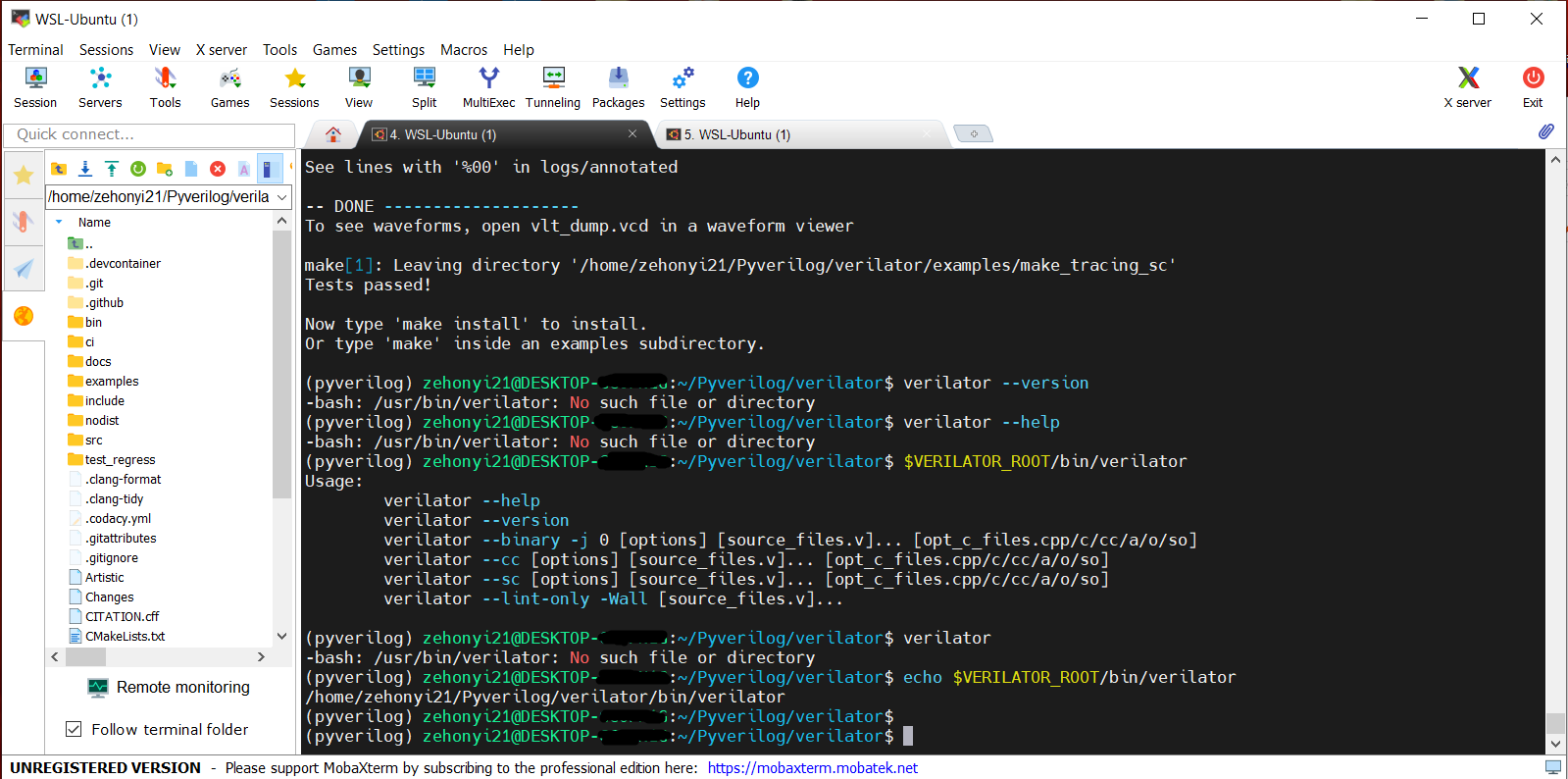Click Remote monitoring button

pyautogui.click(x=169, y=687)
